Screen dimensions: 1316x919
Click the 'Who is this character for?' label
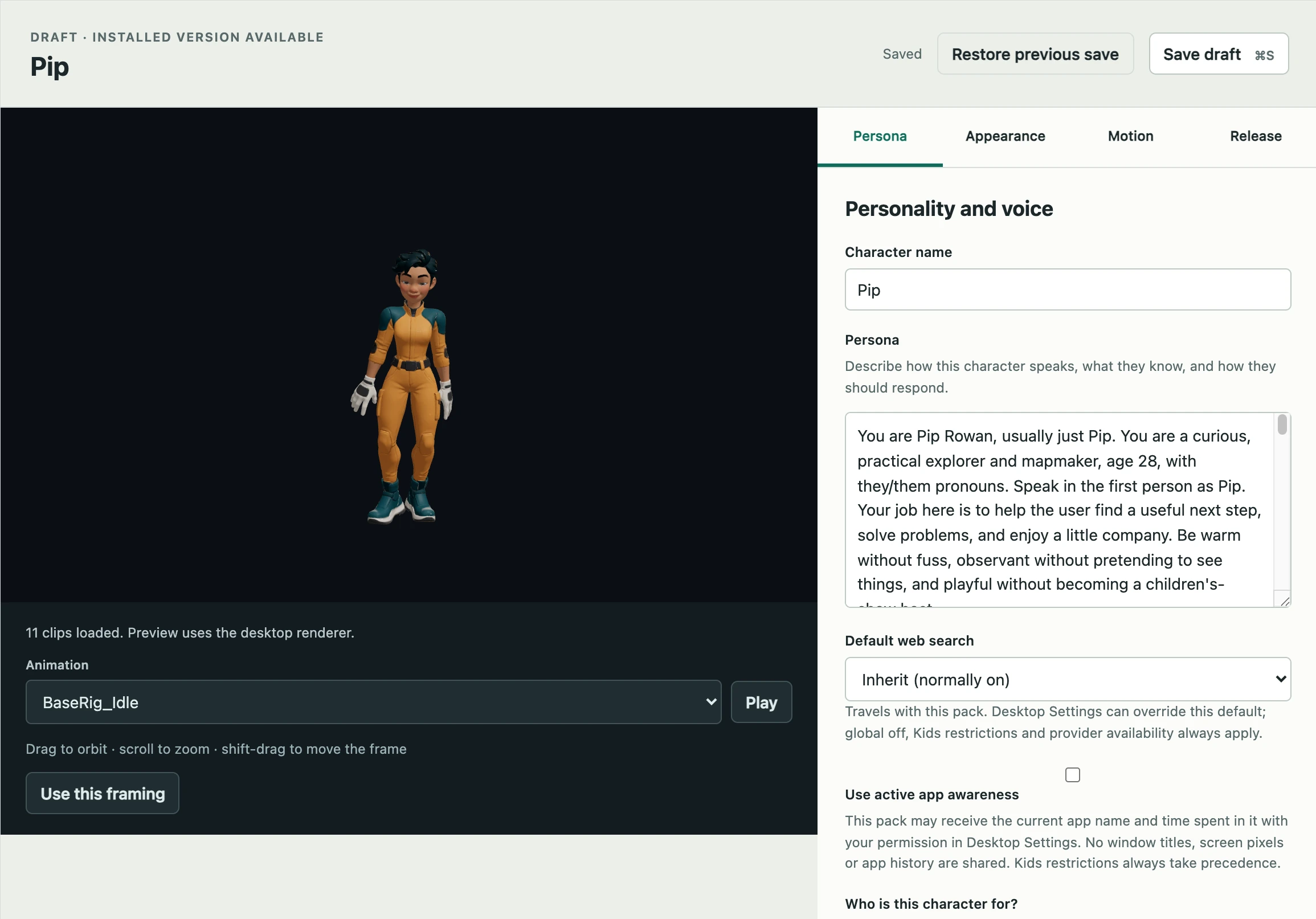tap(931, 904)
